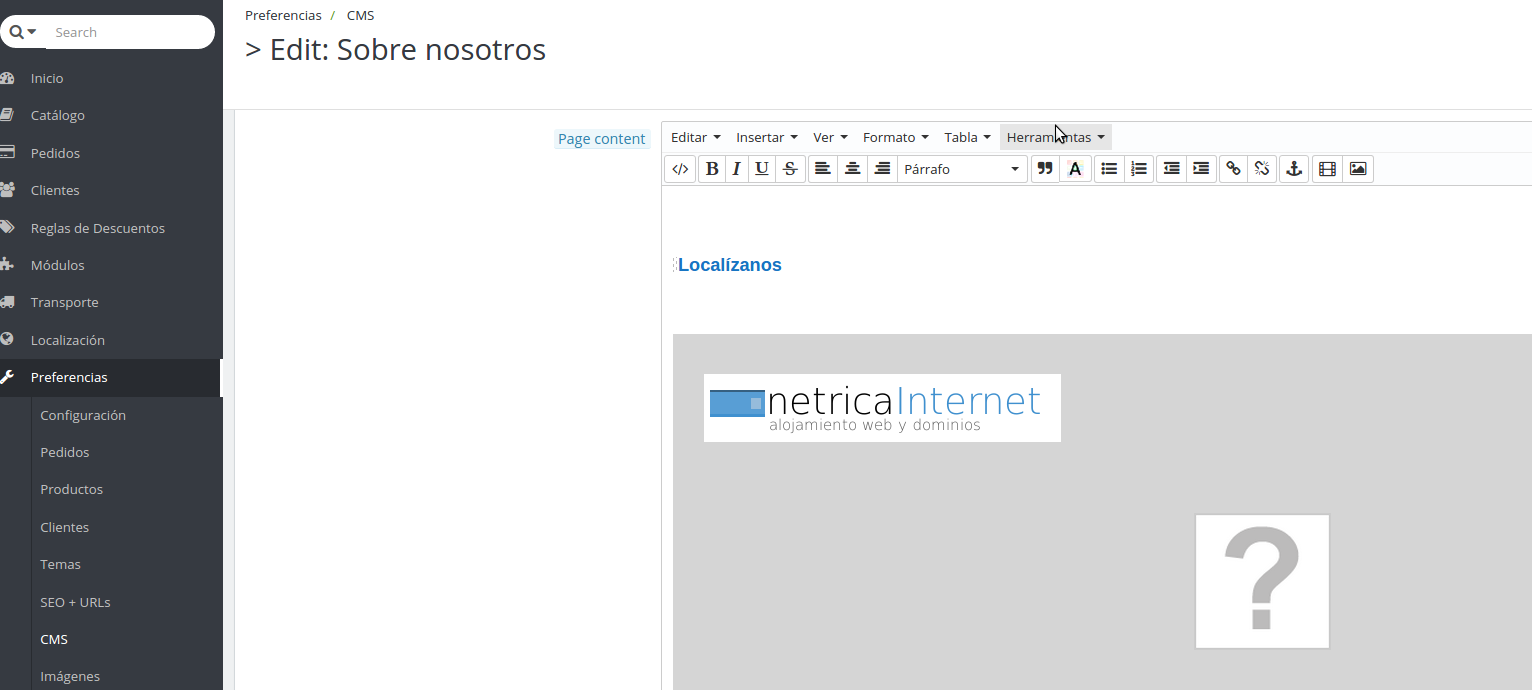Click the CMS breadcrumb link
Viewport: 1532px width, 690px height.
click(x=360, y=15)
